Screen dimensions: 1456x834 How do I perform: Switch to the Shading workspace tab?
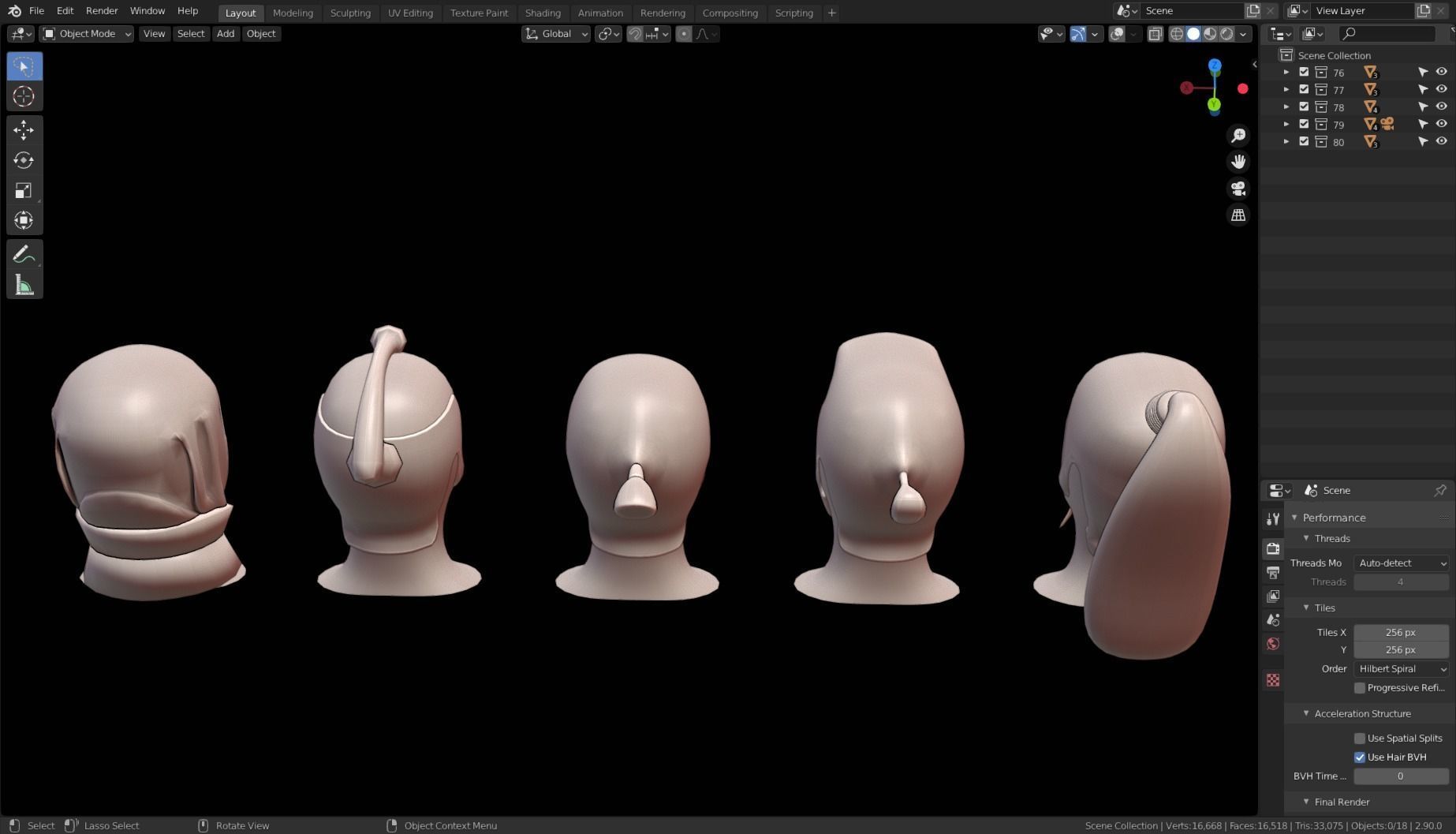click(x=543, y=13)
